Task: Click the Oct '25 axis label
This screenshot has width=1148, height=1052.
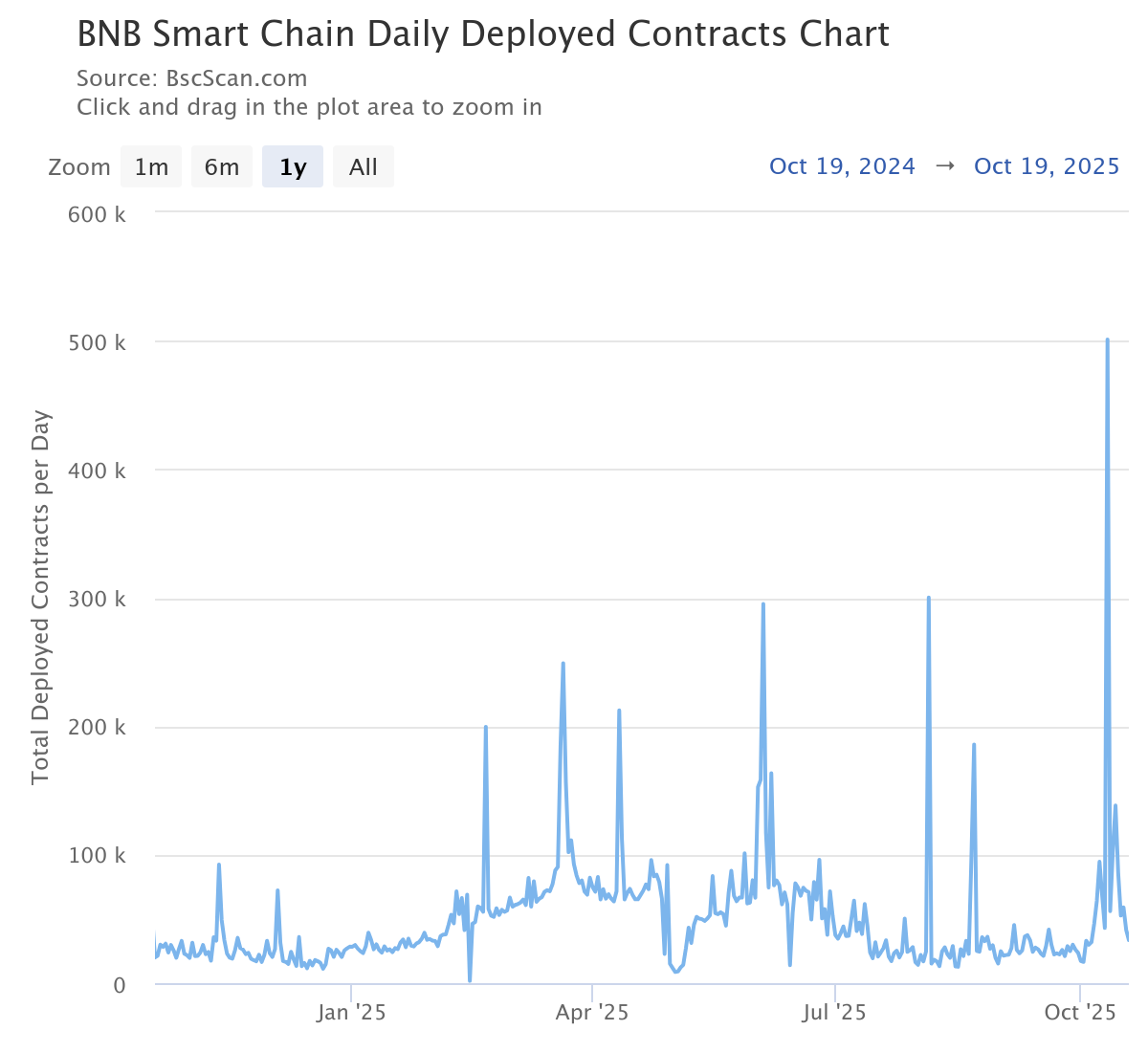Action: point(1080,1011)
